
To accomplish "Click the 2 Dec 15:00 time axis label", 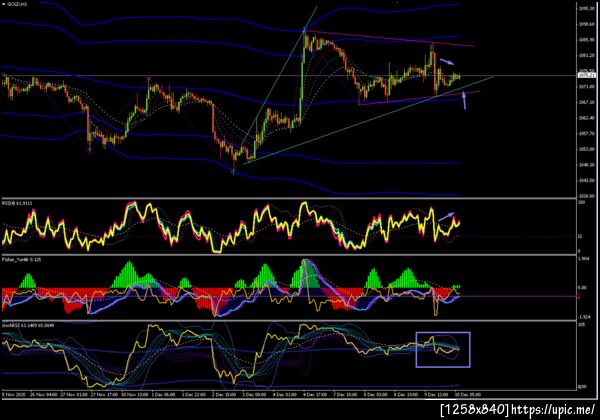I will click(x=224, y=394).
